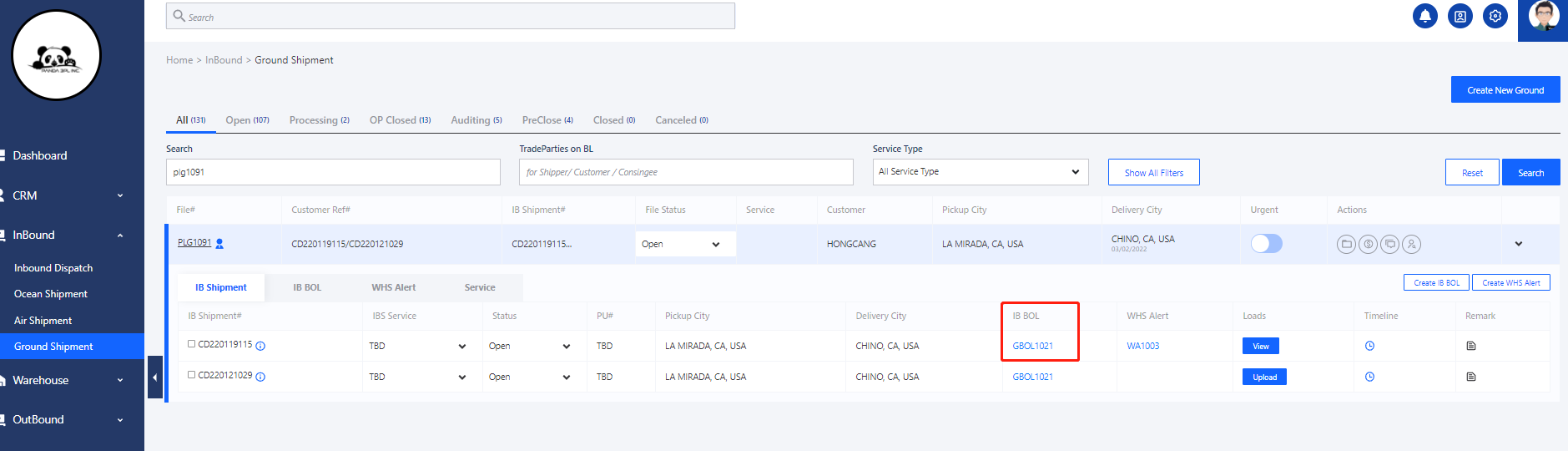Click the settings gear icon in header
Image resolution: width=1568 pixels, height=451 pixels.
[1495, 16]
